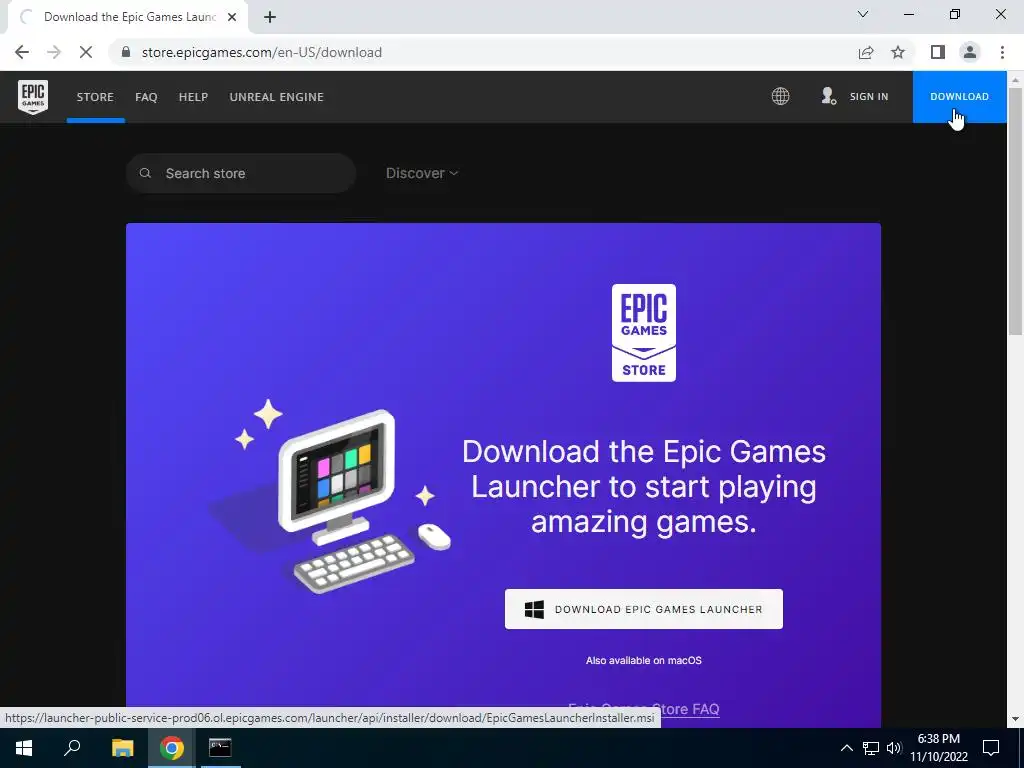
Task: Click the scrollbar up arrow
Action: (1015, 80)
